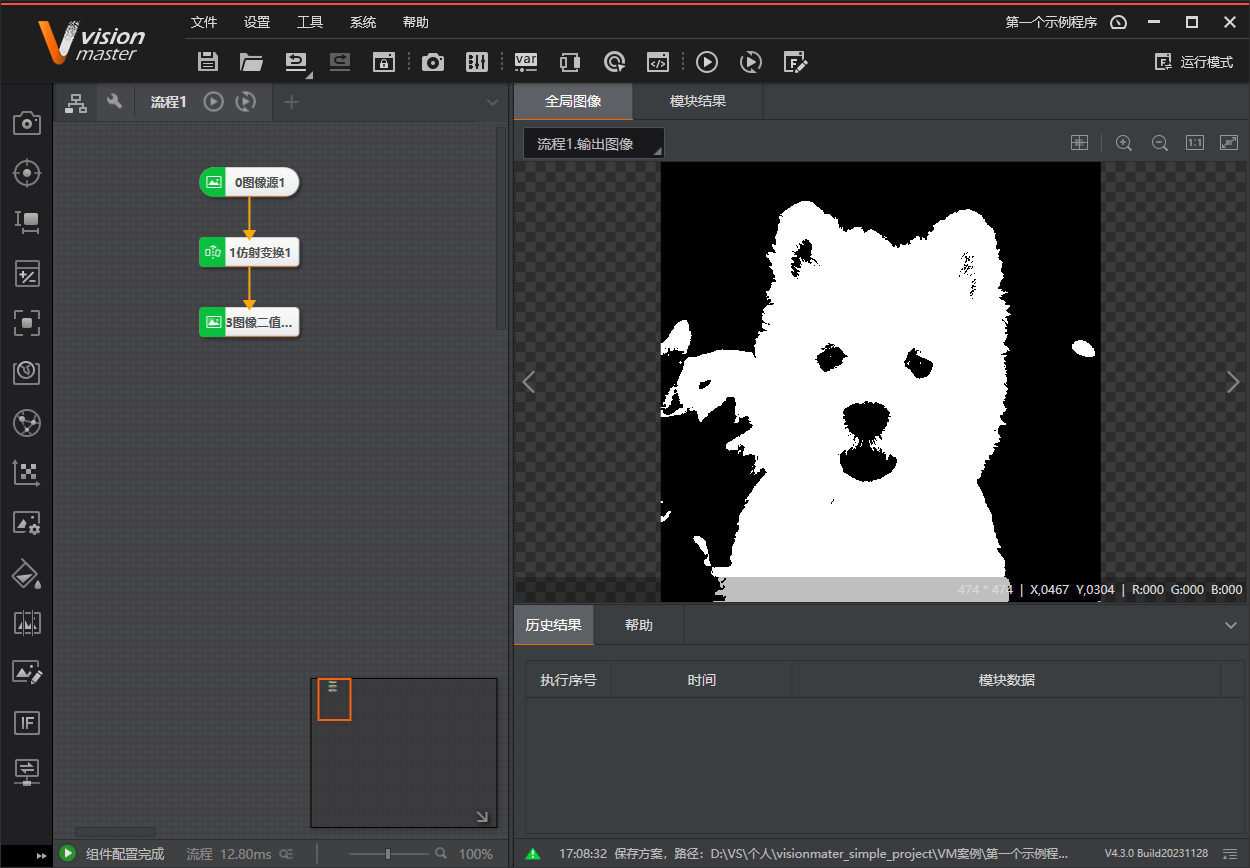Open the image edit pencil sidebar icon

(27, 672)
